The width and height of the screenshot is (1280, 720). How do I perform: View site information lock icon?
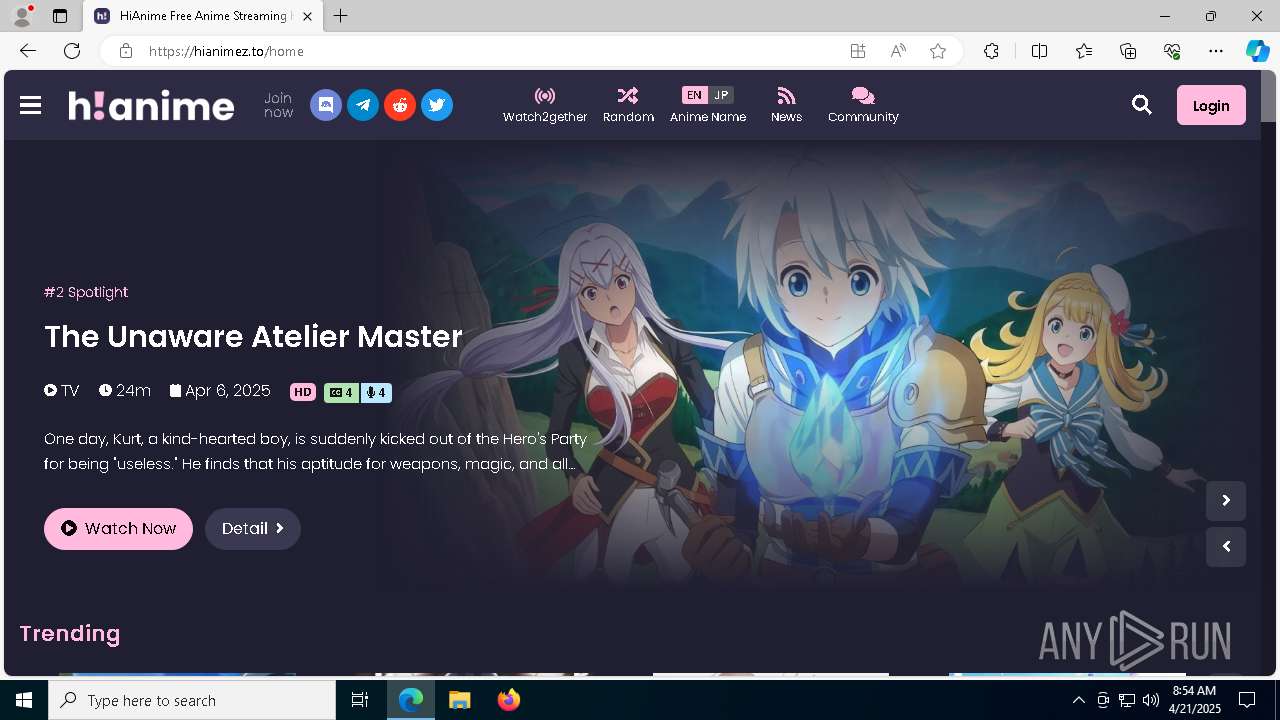tap(126, 51)
